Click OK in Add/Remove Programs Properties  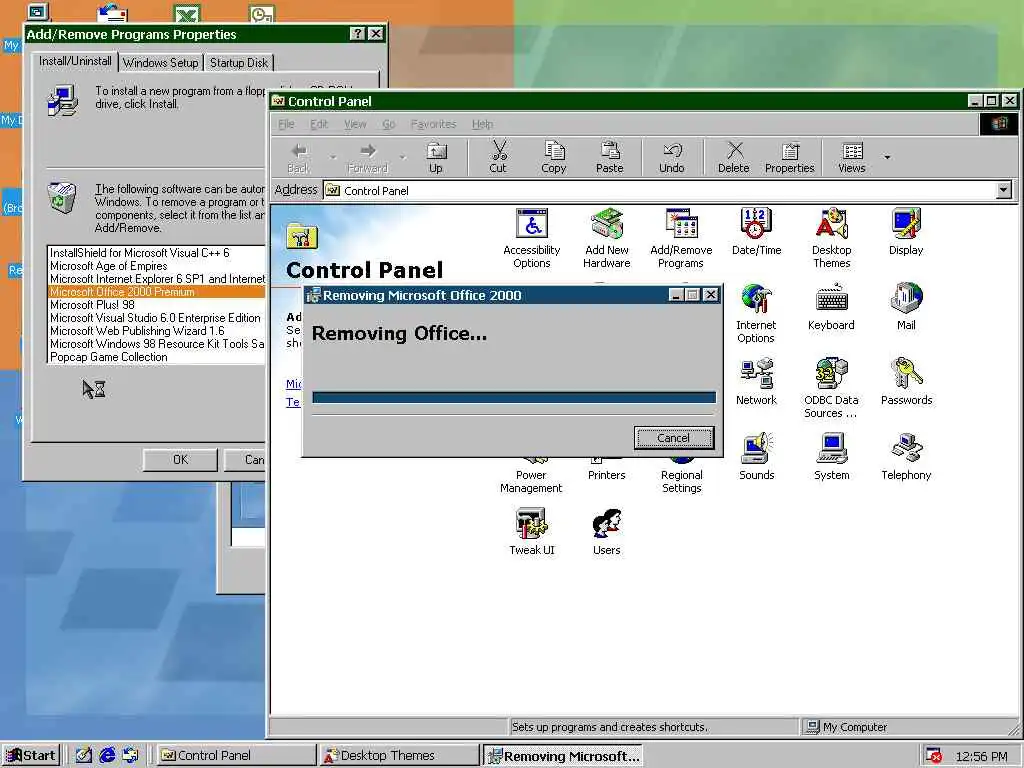180,460
